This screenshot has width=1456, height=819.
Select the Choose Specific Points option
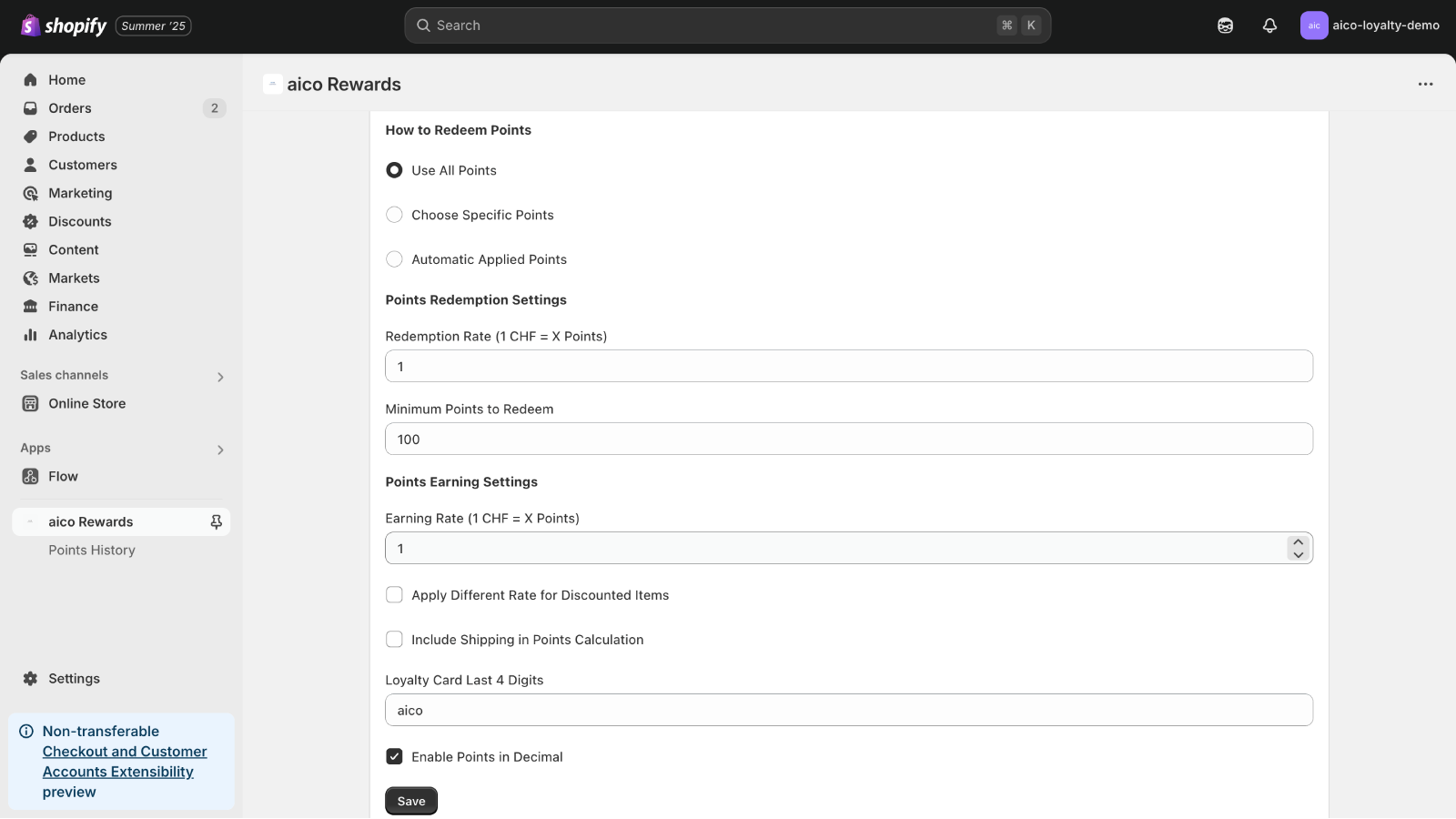[x=394, y=215]
